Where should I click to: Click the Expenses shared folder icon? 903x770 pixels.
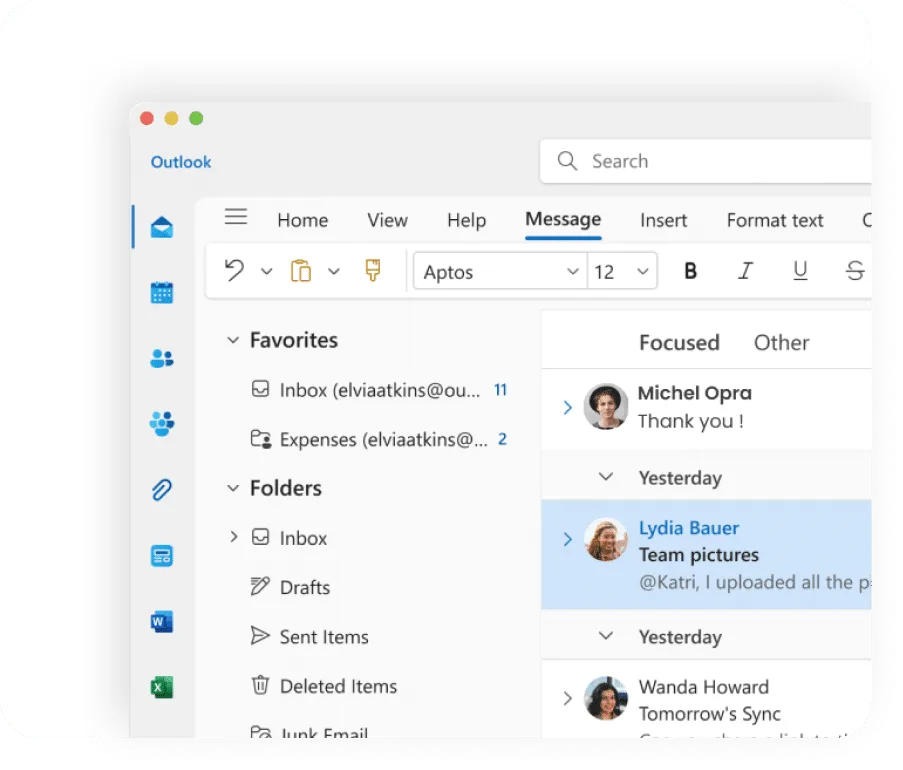click(x=261, y=439)
